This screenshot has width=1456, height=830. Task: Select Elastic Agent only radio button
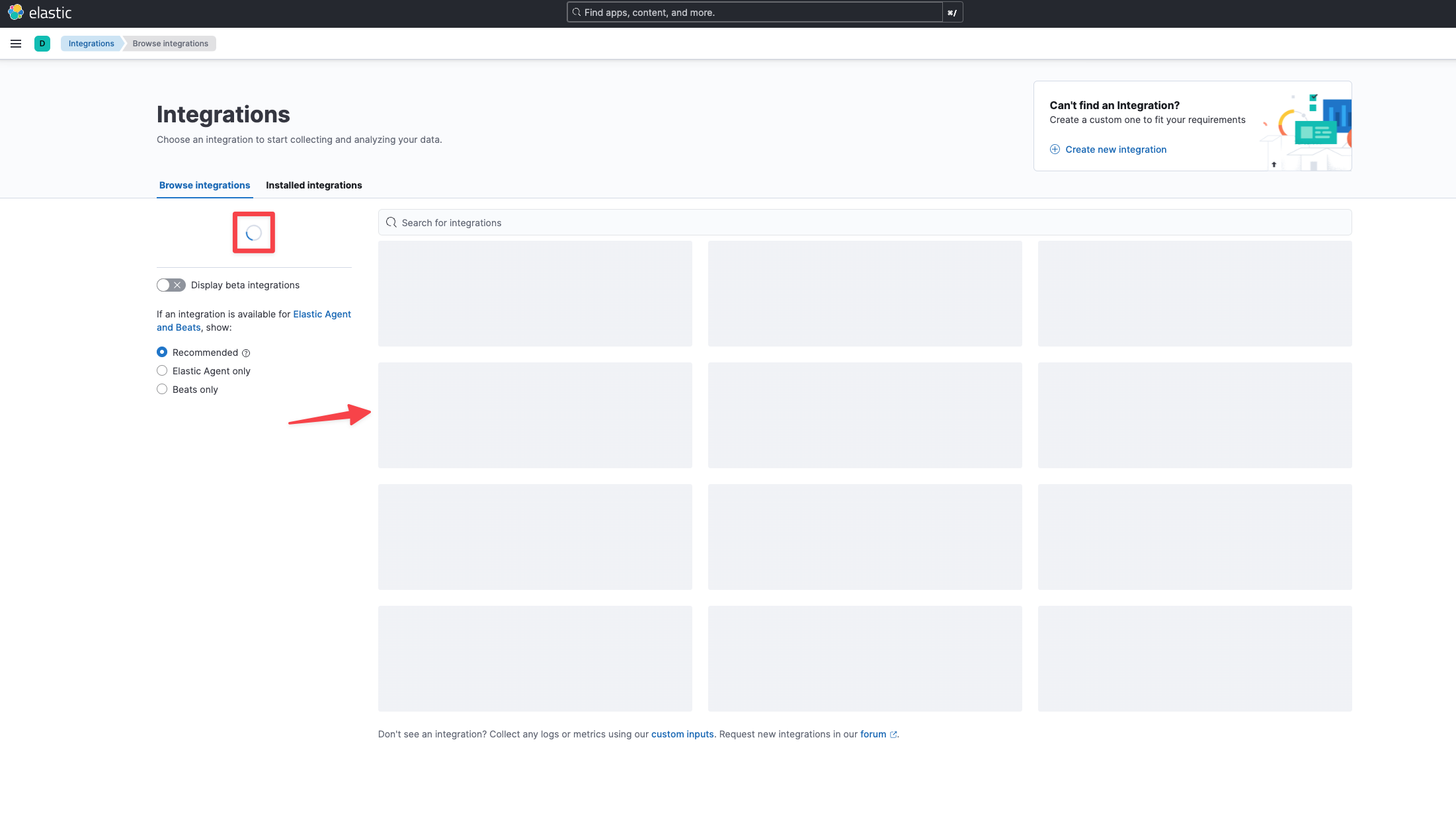pyautogui.click(x=162, y=371)
